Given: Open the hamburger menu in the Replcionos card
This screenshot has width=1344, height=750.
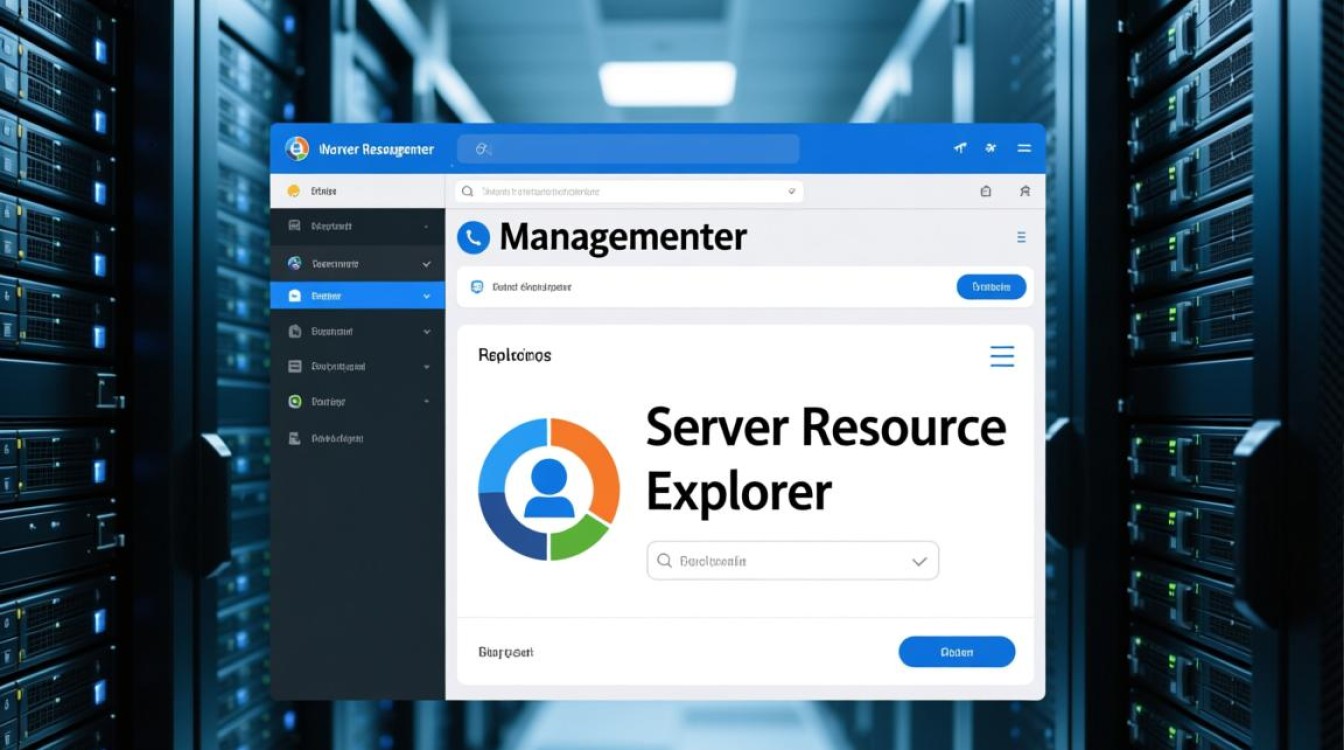Looking at the screenshot, I should coord(1001,356).
